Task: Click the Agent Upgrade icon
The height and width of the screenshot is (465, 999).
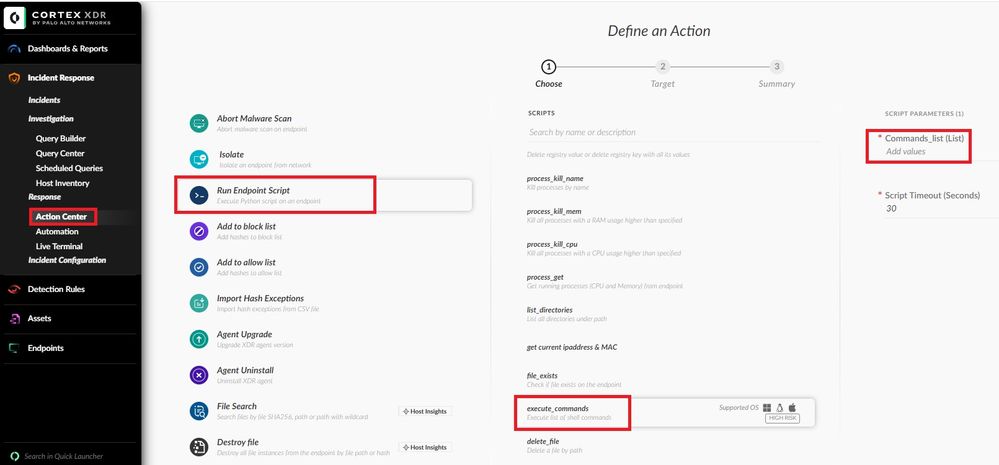Action: (198, 339)
